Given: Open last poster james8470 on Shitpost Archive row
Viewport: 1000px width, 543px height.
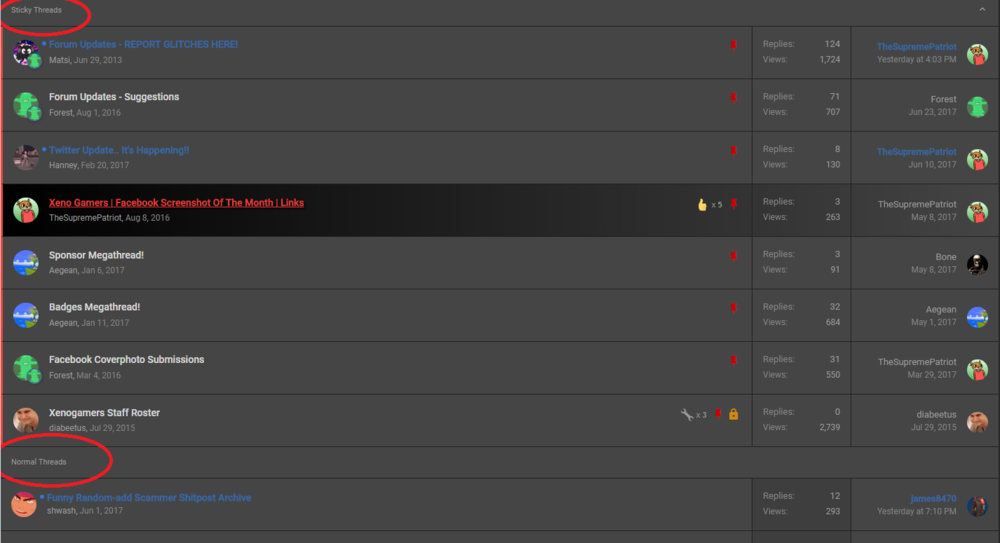Looking at the screenshot, I should coord(933,498).
